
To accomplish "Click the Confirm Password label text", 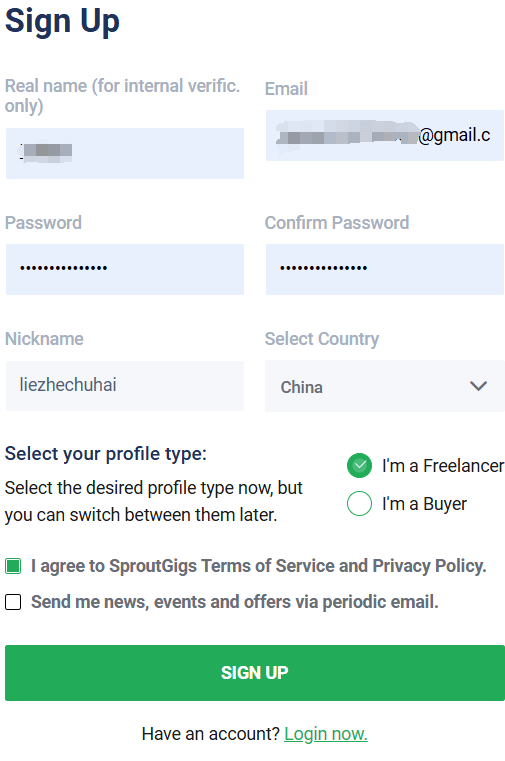I will coord(337,223).
